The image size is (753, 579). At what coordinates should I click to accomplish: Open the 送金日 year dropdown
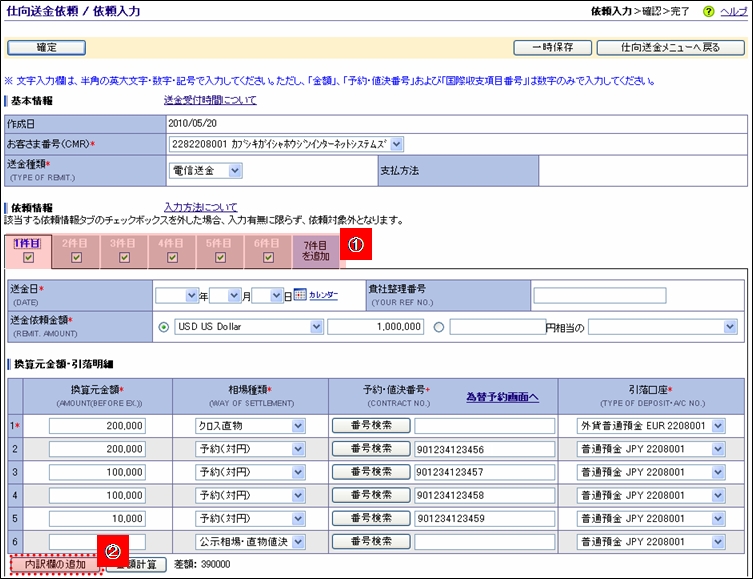click(176, 296)
